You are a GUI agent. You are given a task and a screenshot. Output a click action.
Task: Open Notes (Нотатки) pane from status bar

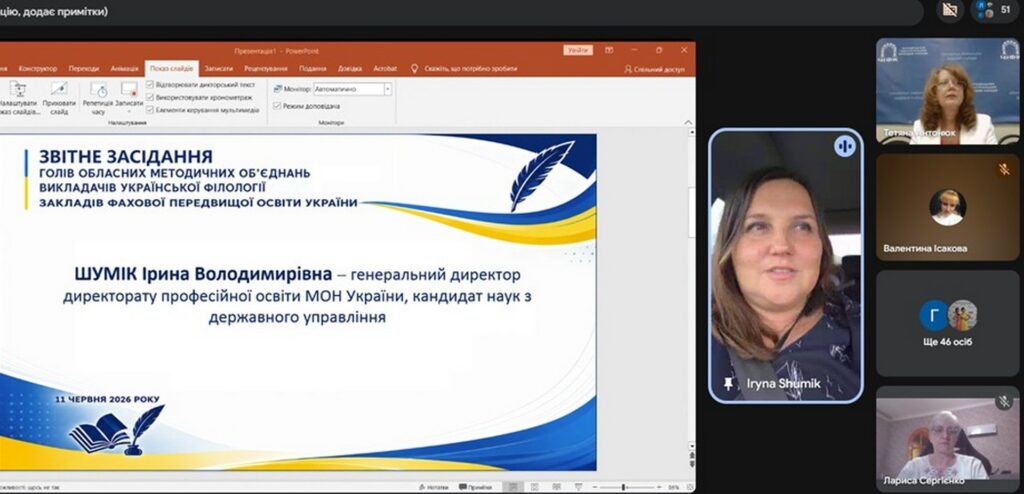click(434, 487)
